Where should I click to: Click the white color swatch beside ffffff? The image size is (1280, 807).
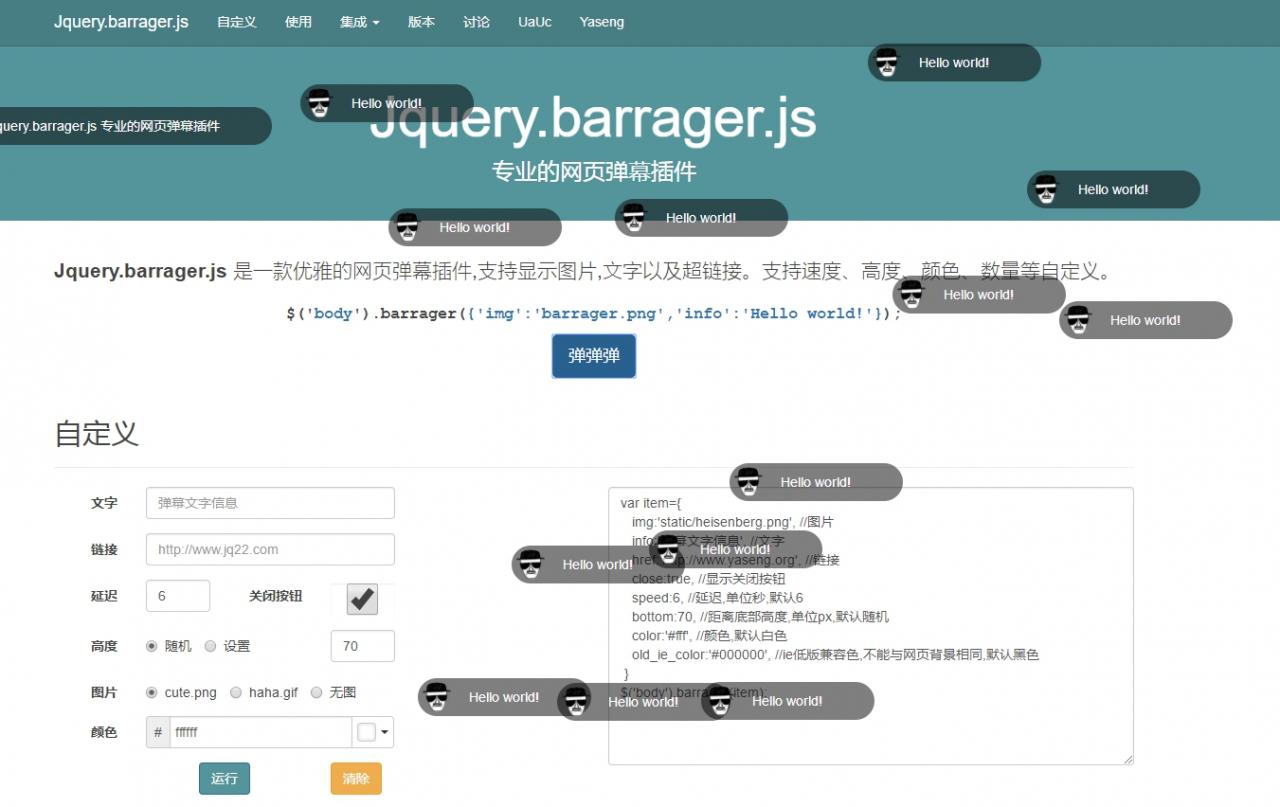click(368, 732)
